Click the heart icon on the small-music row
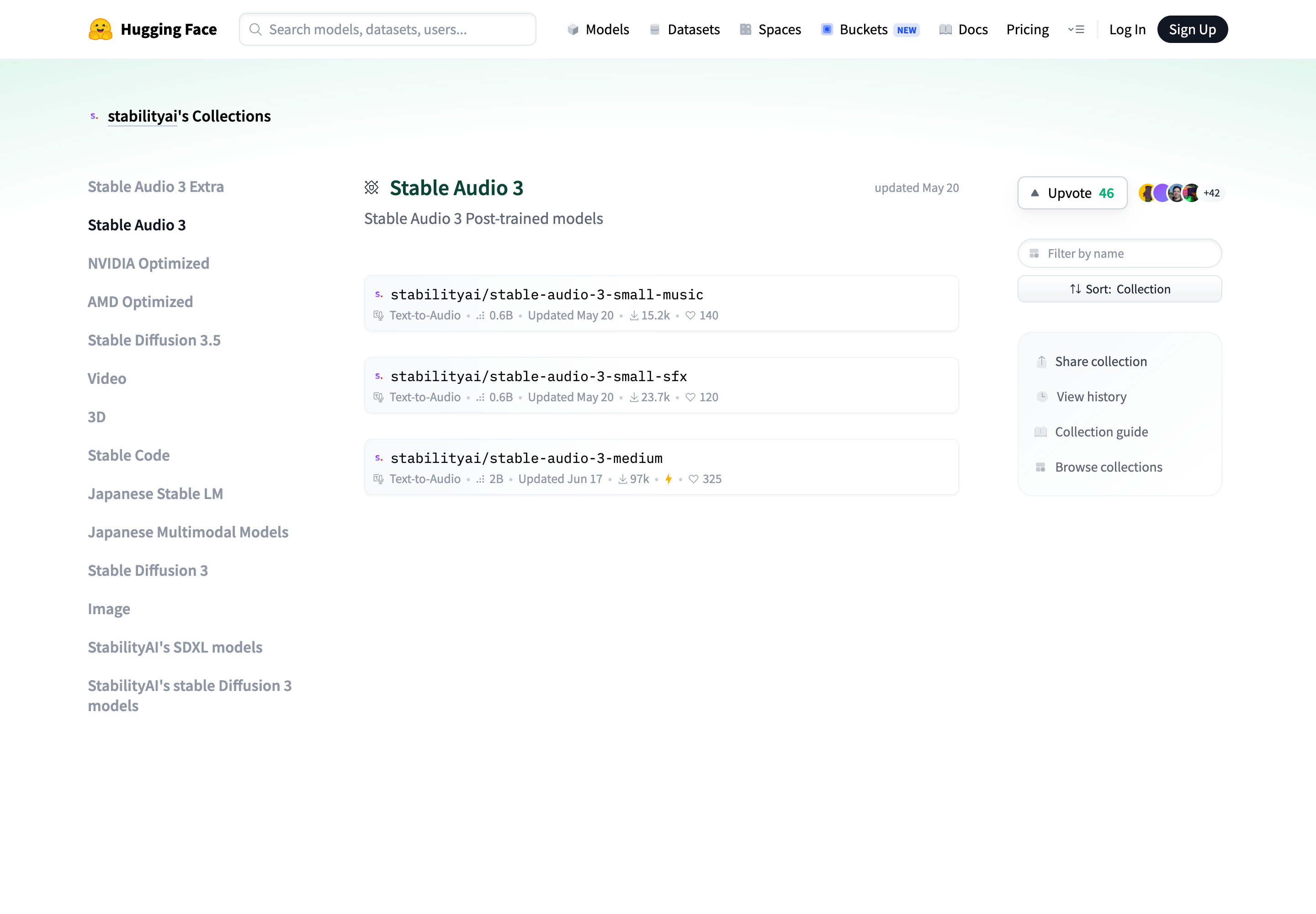 [690, 315]
